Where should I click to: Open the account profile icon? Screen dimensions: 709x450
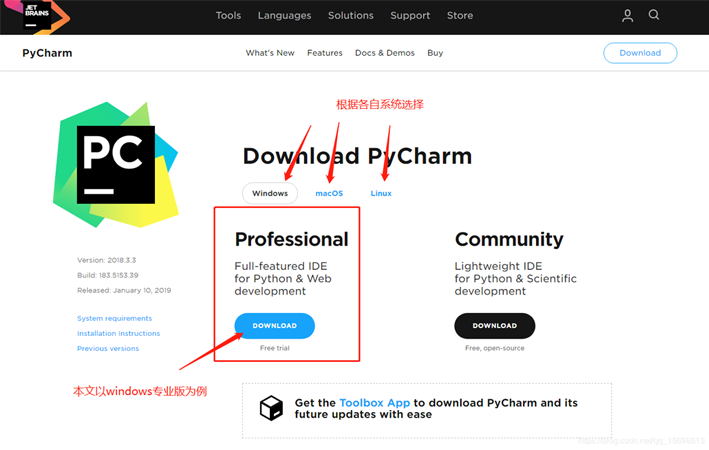pos(627,16)
